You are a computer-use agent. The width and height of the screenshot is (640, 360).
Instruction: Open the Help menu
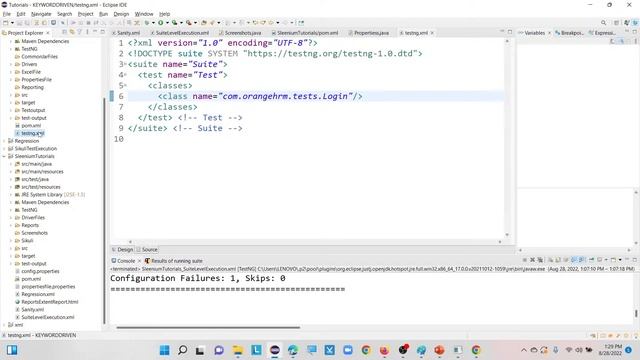point(164,14)
